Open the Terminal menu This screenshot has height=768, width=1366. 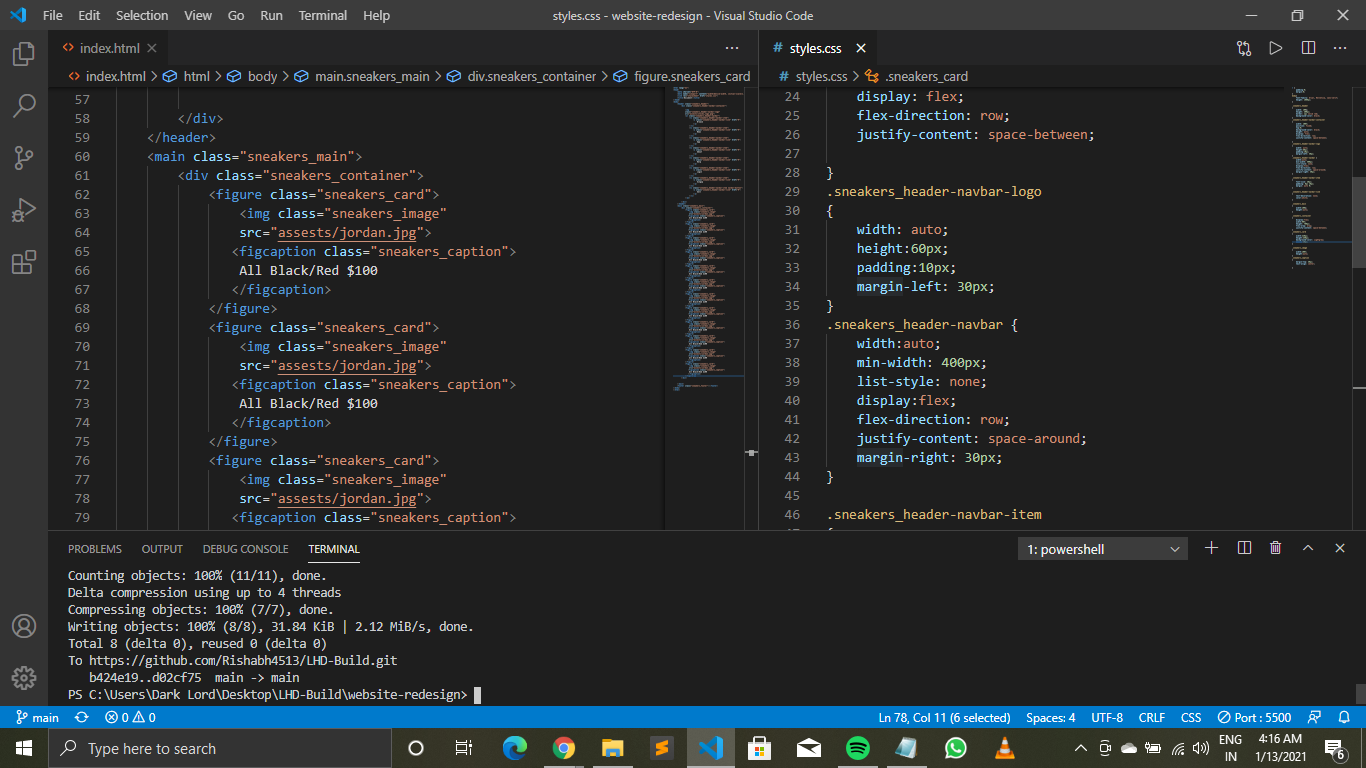pyautogui.click(x=323, y=15)
